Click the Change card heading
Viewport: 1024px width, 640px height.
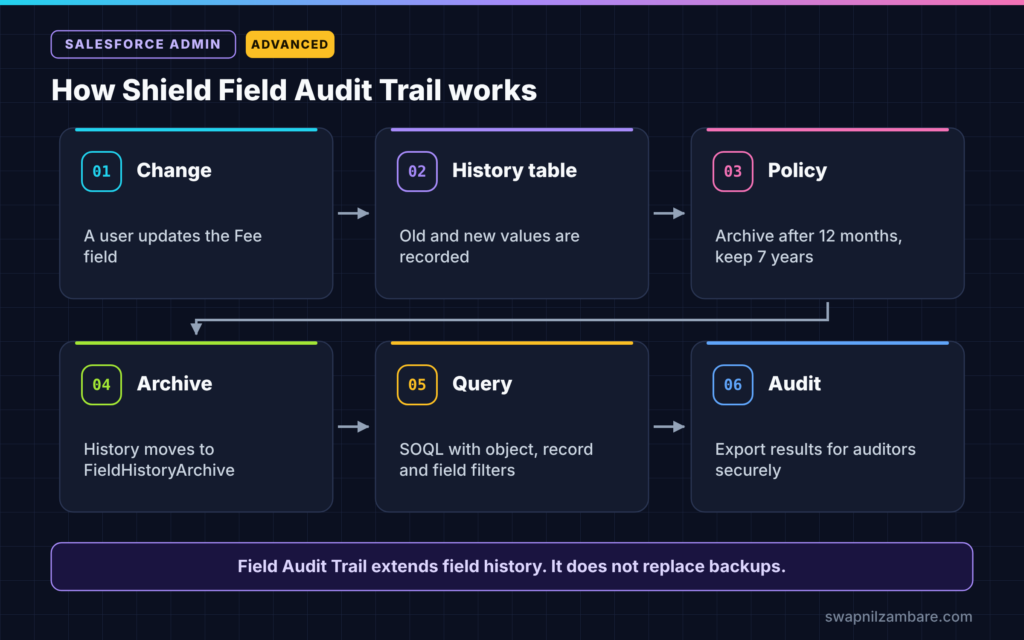(x=174, y=170)
